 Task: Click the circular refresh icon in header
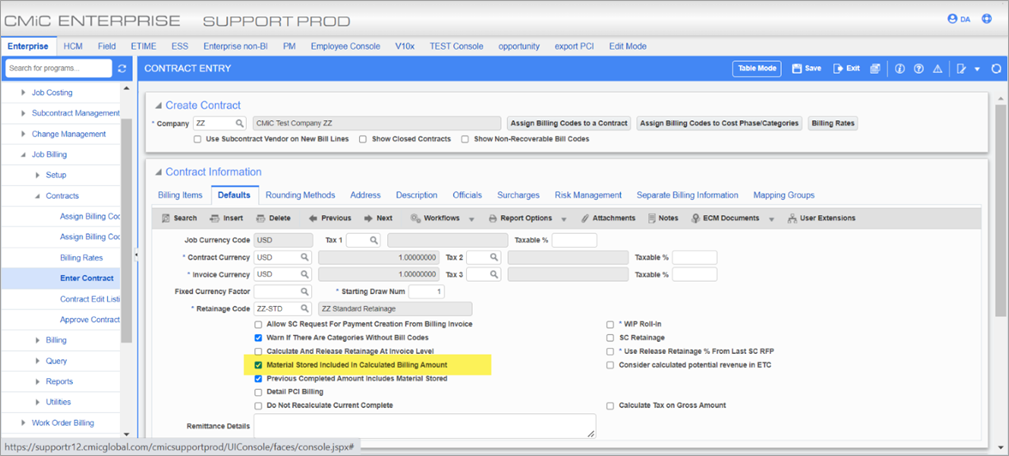pyautogui.click(x=997, y=69)
